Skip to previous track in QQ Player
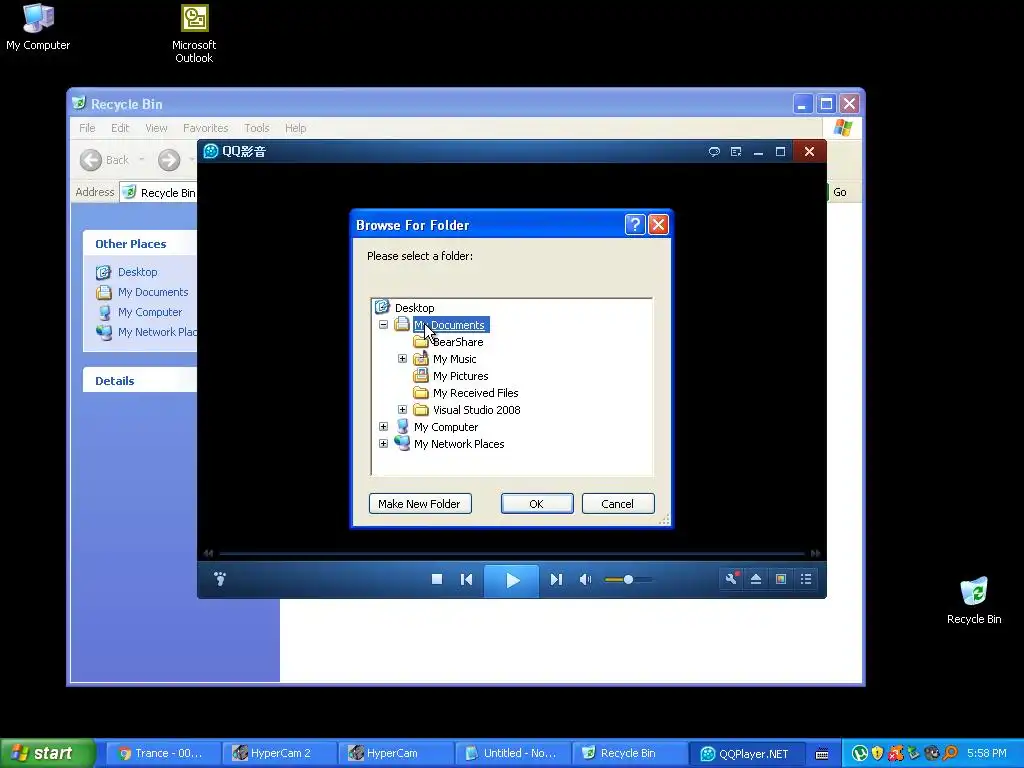The height and width of the screenshot is (768, 1024). pyautogui.click(x=466, y=579)
